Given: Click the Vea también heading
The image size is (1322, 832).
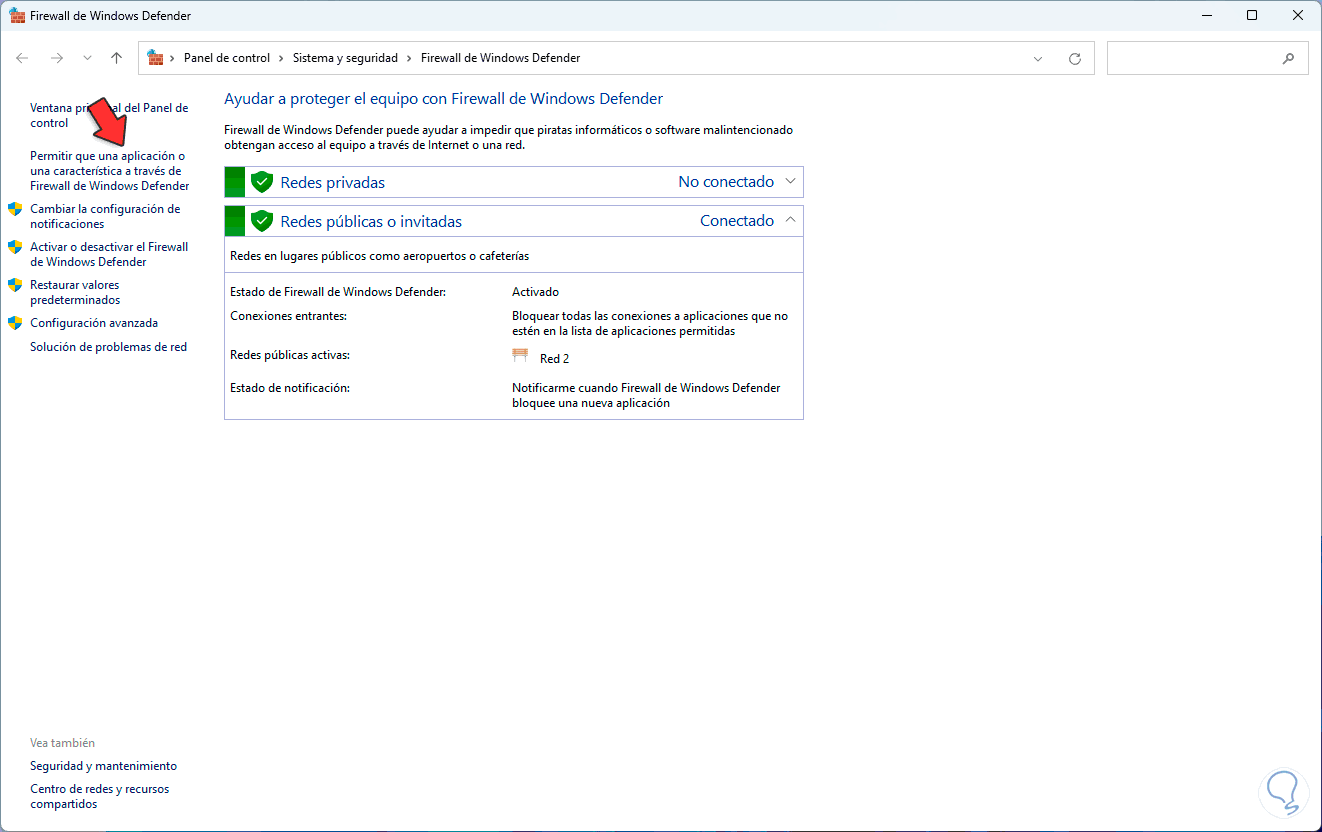Looking at the screenshot, I should 62,743.
